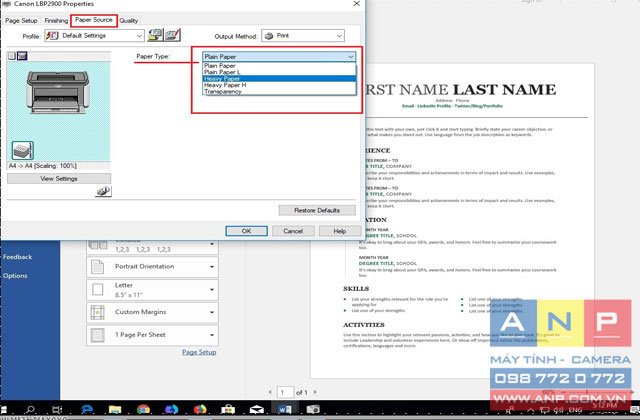Choose Plain Paper from the Paper Type list
The image size is (640, 420).
[x=279, y=65]
